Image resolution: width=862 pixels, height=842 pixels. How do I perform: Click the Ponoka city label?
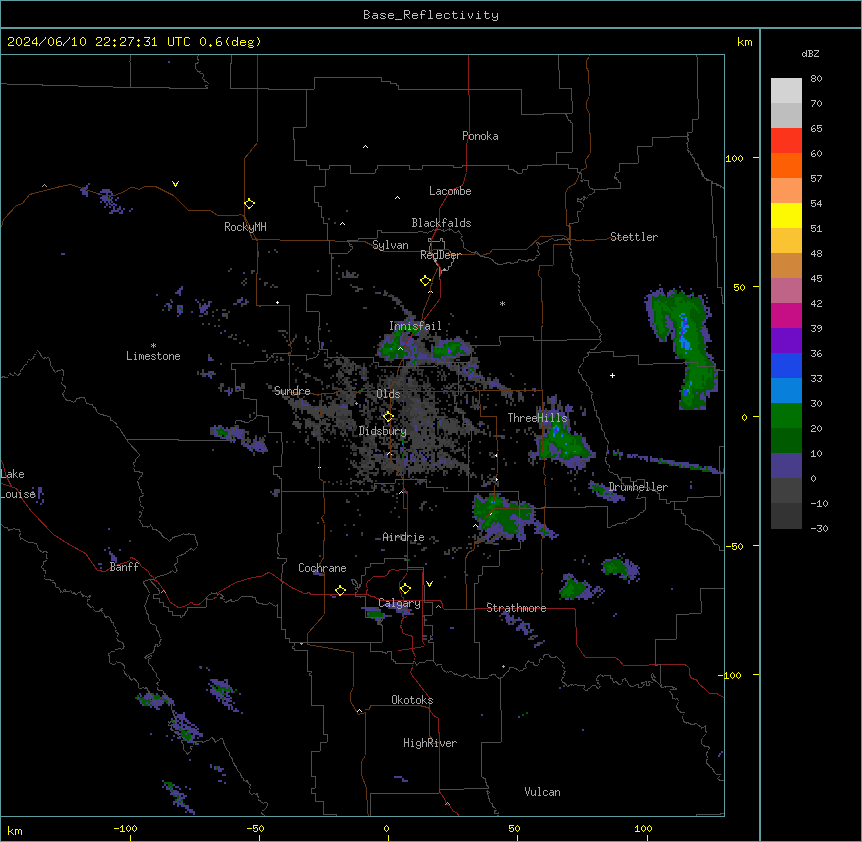[x=480, y=136]
